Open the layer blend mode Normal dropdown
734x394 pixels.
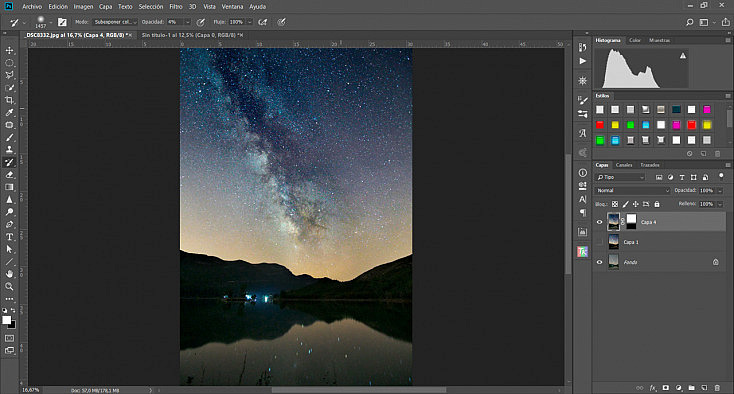coord(632,190)
